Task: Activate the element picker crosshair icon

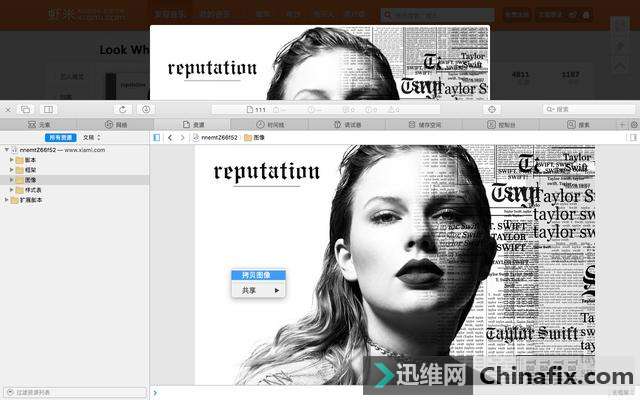Action: (x=492, y=109)
